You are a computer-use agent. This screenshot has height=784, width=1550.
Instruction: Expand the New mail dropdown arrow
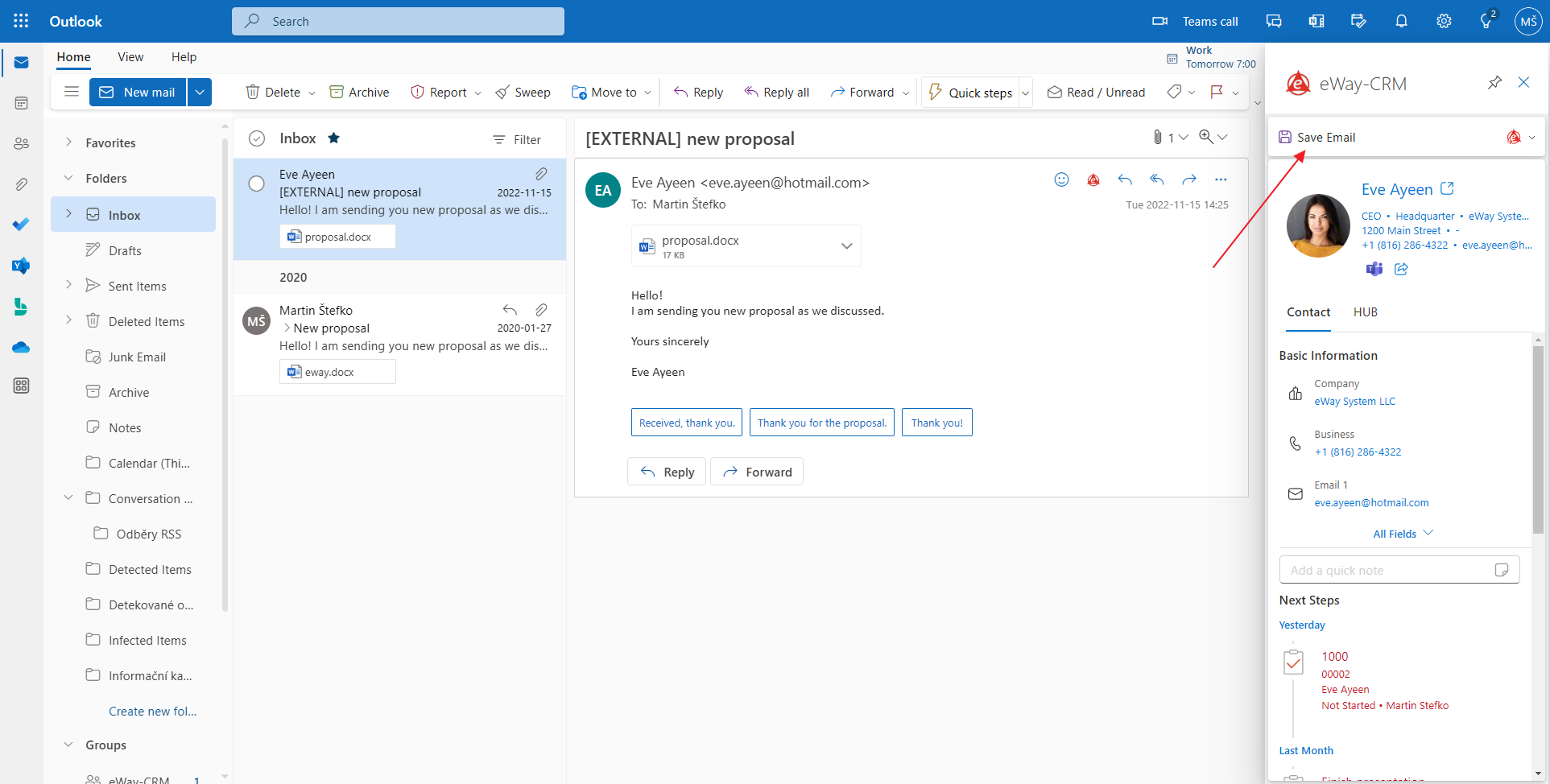[x=200, y=92]
